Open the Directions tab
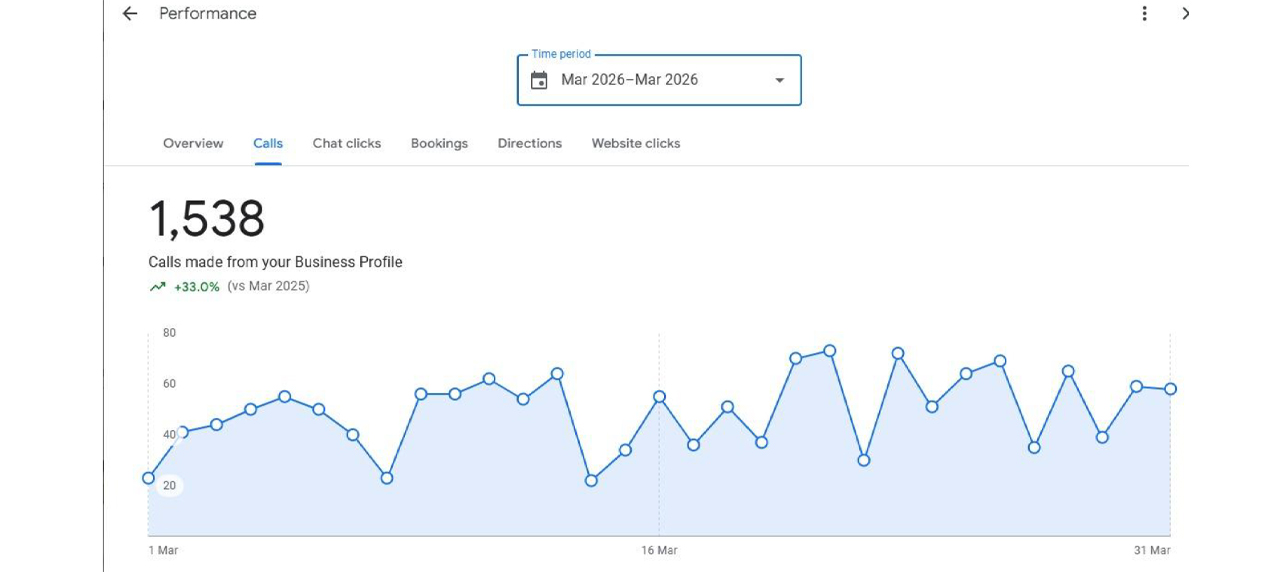 click(530, 143)
